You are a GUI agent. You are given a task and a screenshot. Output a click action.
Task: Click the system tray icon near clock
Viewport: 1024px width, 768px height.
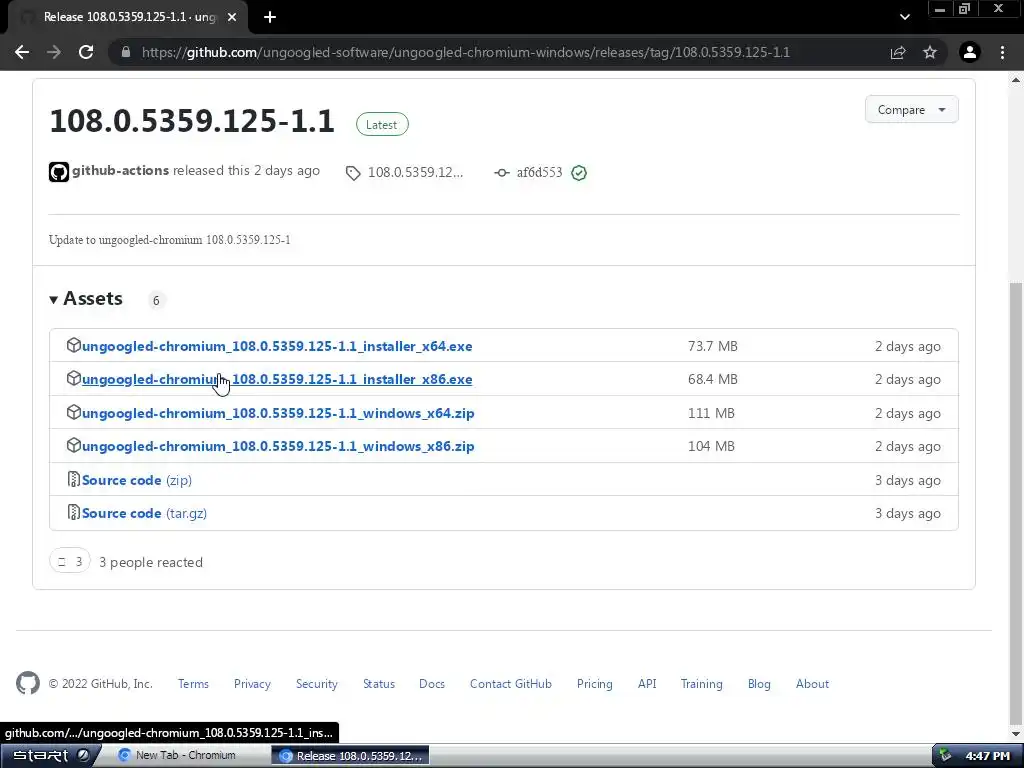tap(945, 756)
